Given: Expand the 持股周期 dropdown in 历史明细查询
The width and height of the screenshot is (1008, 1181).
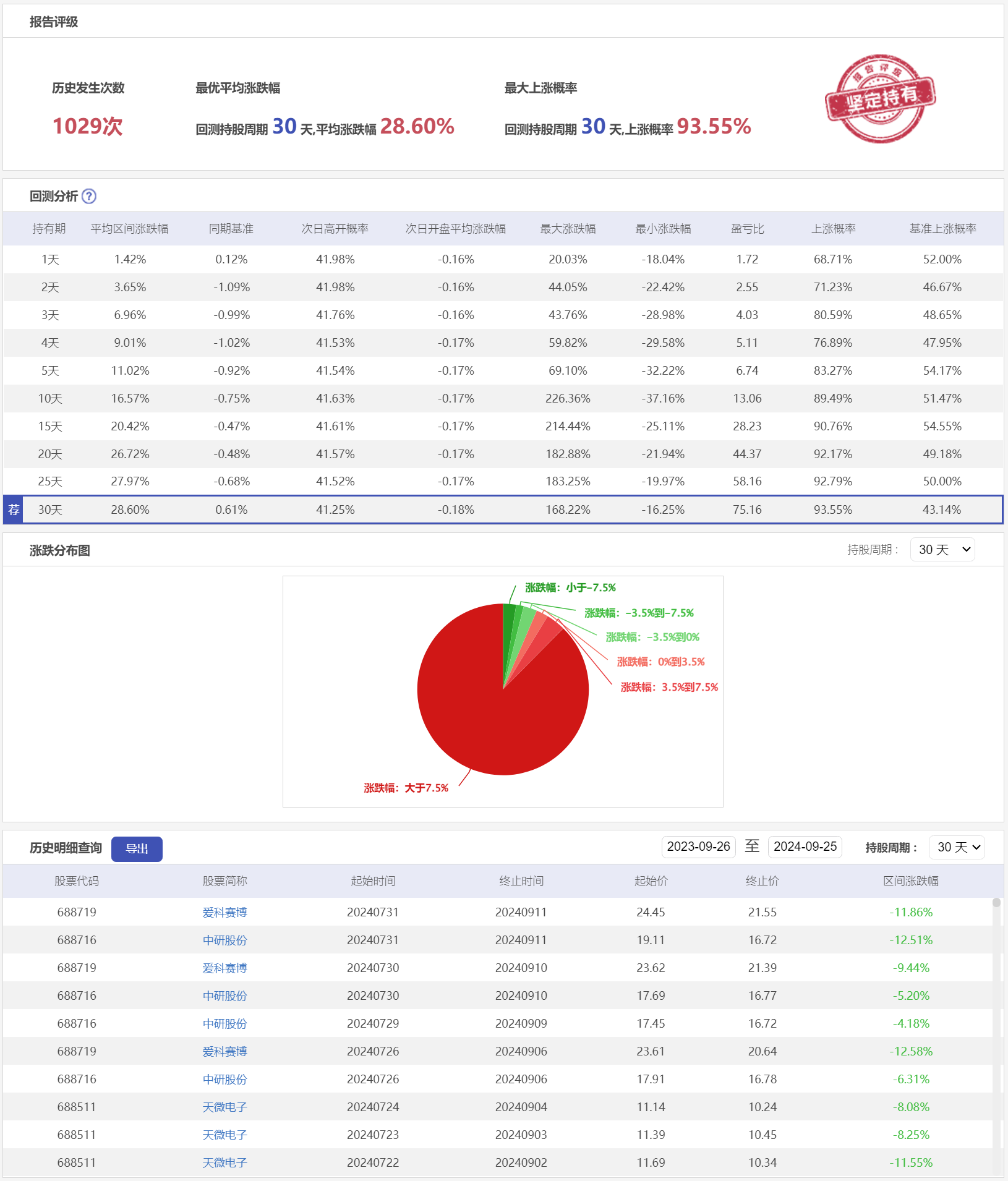Looking at the screenshot, I should click(956, 847).
